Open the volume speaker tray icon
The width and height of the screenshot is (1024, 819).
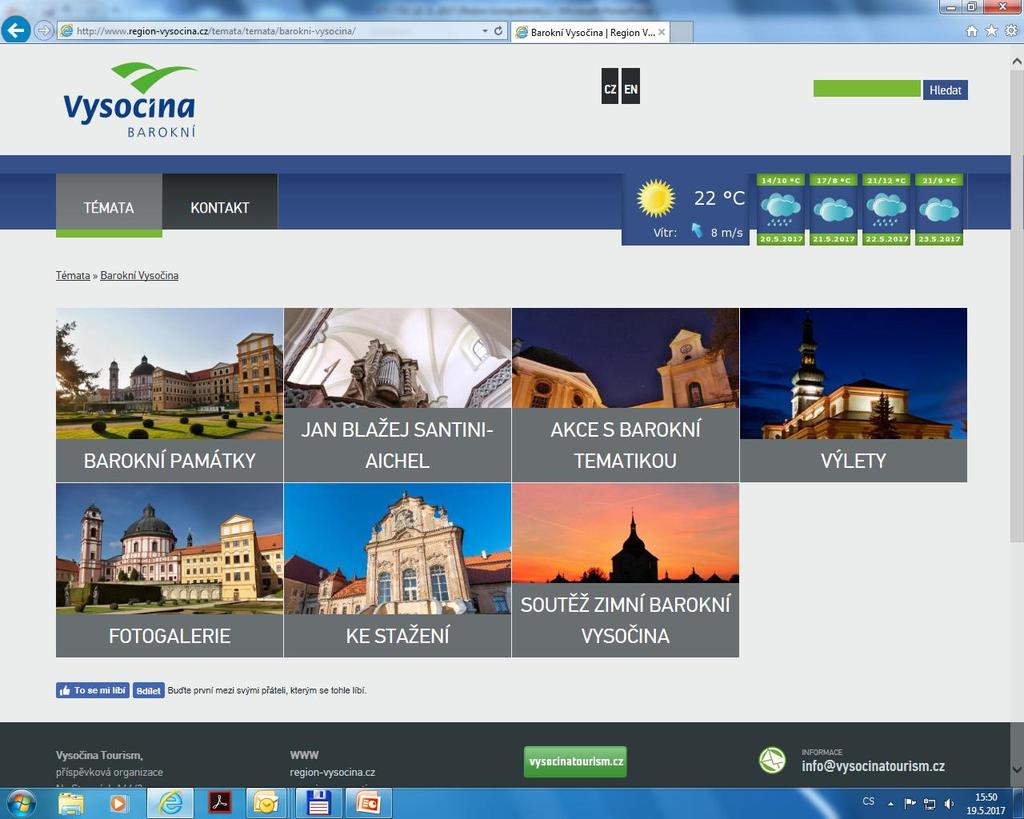pyautogui.click(x=949, y=804)
